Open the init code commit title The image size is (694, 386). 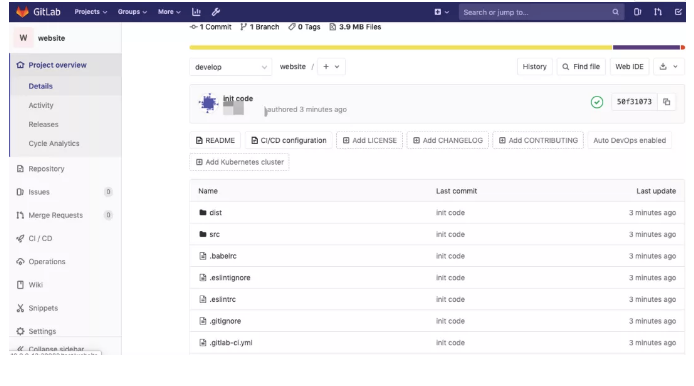tap(238, 98)
